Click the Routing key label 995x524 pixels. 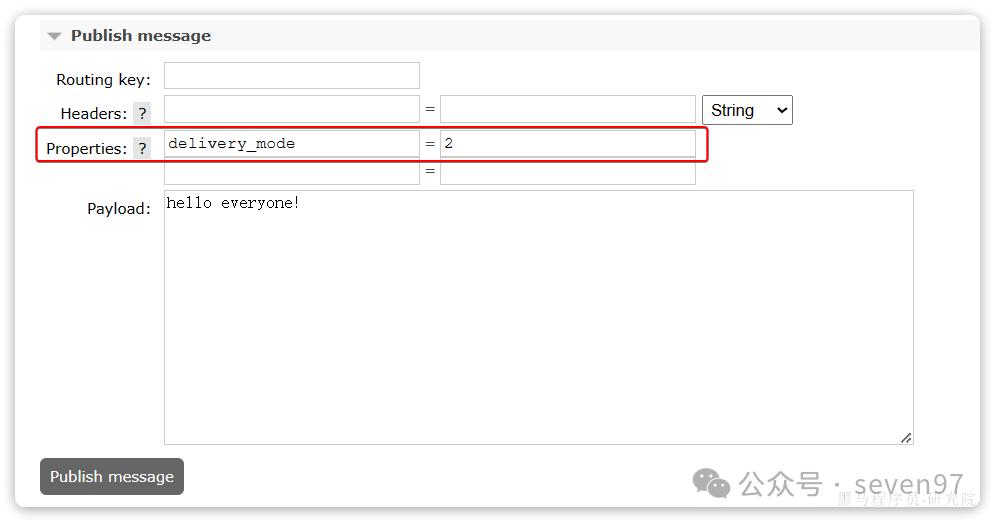pyautogui.click(x=103, y=80)
